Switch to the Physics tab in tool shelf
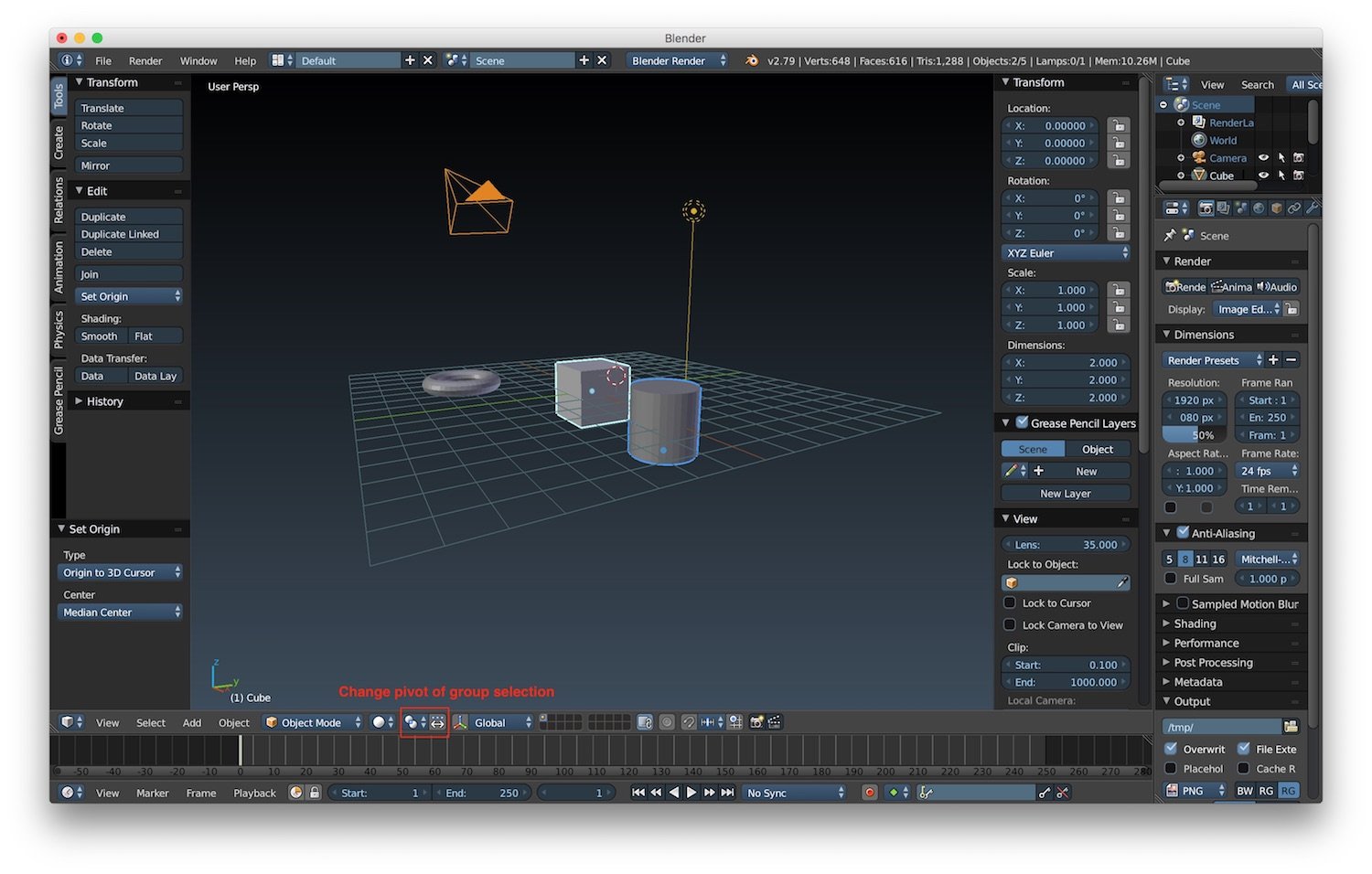 (59, 329)
